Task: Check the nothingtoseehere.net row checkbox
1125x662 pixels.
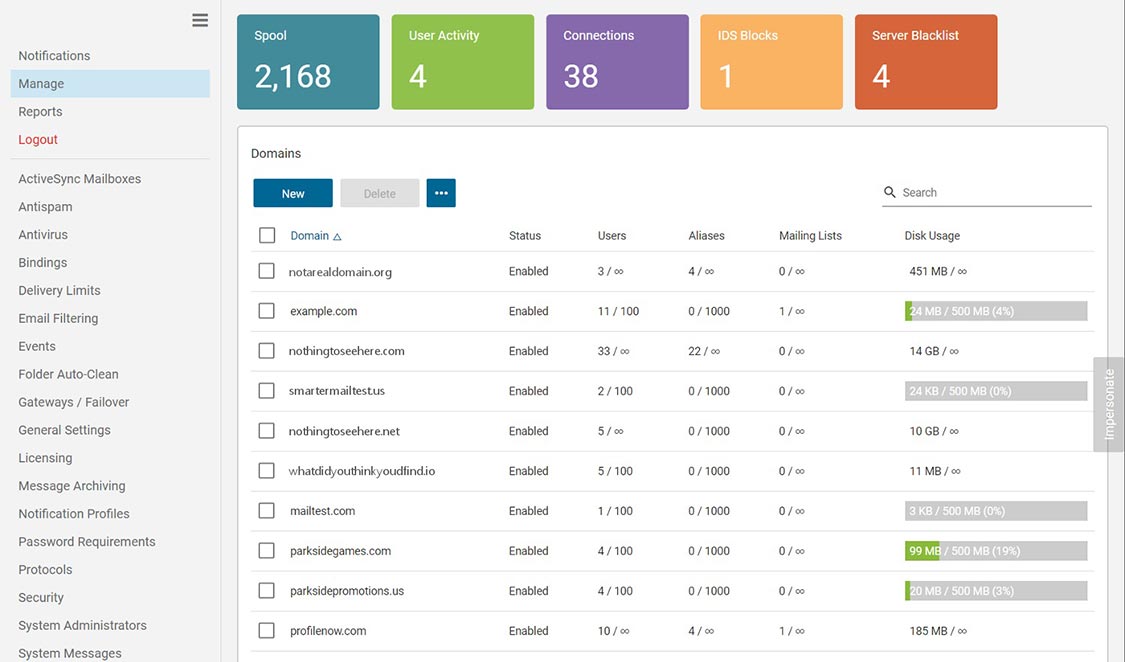Action: (266, 431)
